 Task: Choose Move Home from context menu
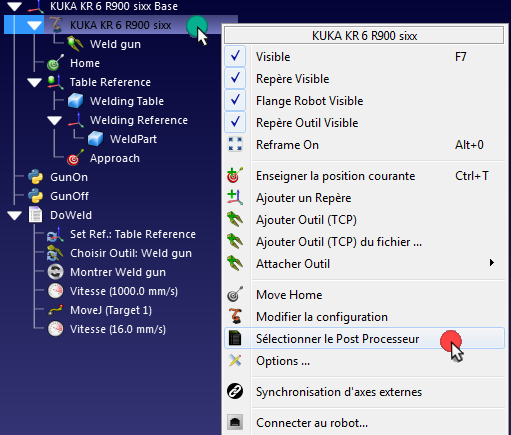tap(364, 295)
